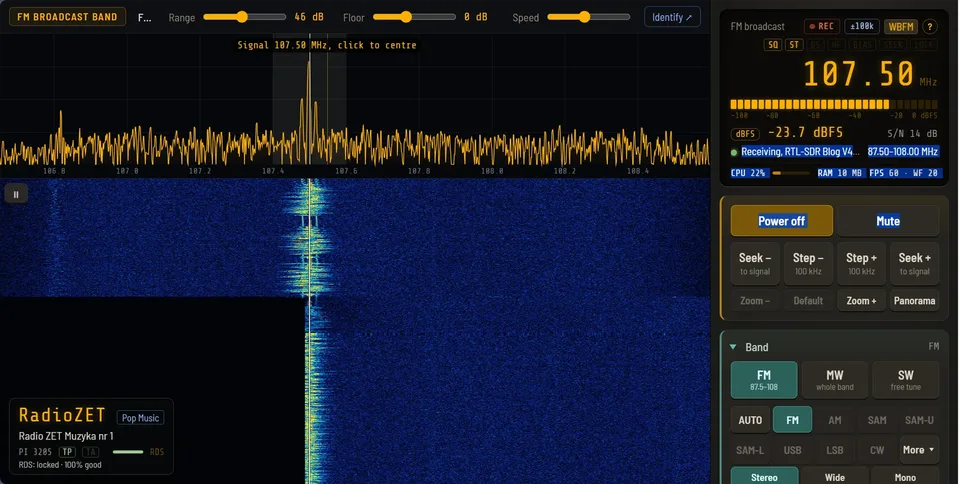Image resolution: width=960 pixels, height=484 pixels.
Task: Step down 100 kHz
Action: pyautogui.click(x=808, y=264)
